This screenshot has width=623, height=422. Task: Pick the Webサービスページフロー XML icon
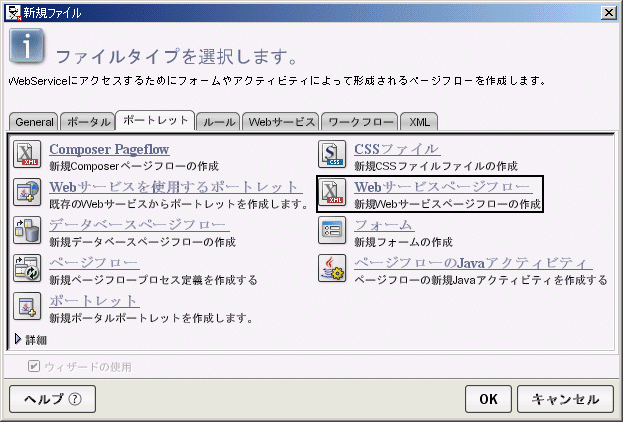pos(332,192)
